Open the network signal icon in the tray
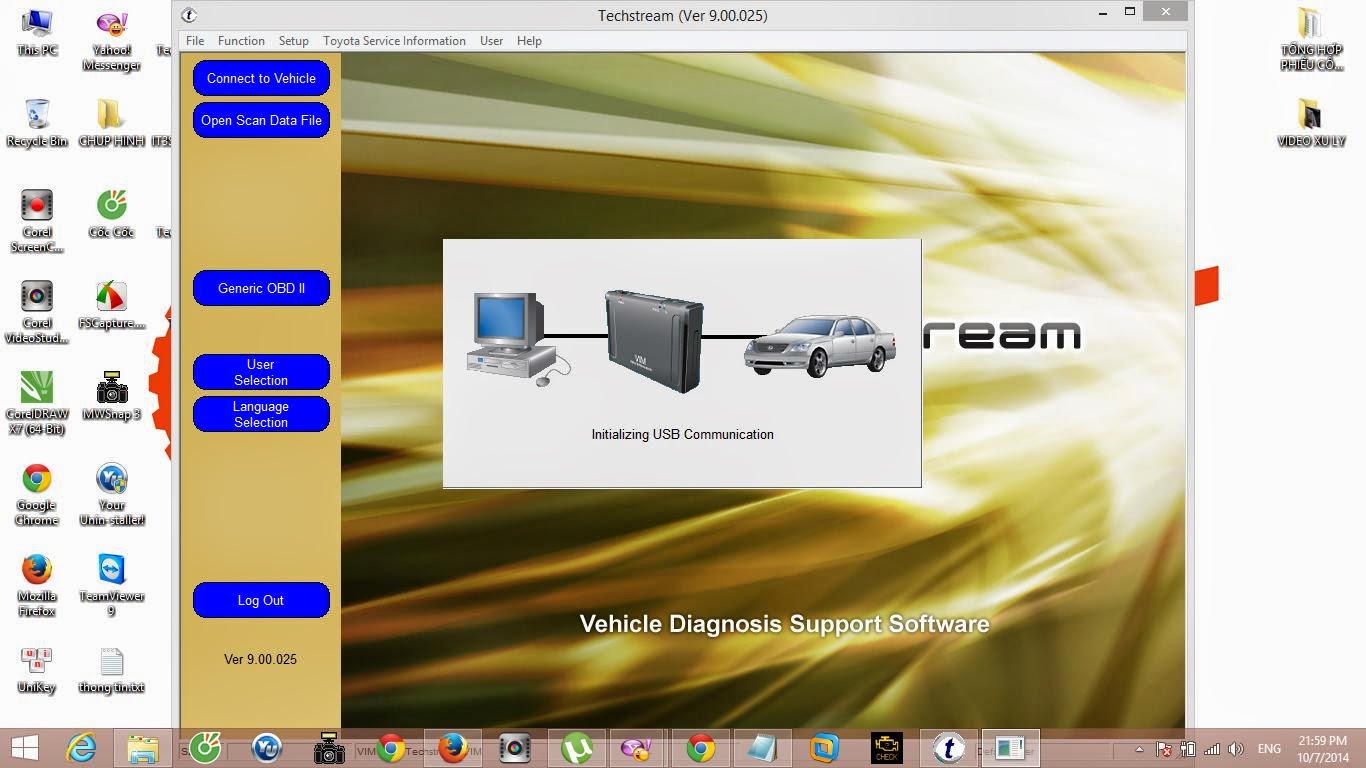The image size is (1366, 768). pos(1212,749)
